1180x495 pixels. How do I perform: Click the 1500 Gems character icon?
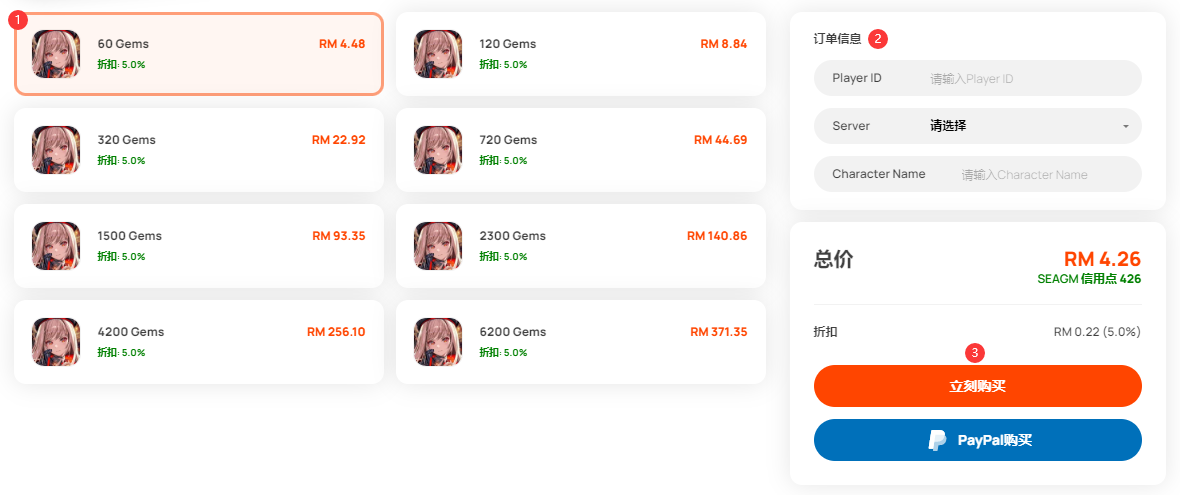tap(56, 246)
